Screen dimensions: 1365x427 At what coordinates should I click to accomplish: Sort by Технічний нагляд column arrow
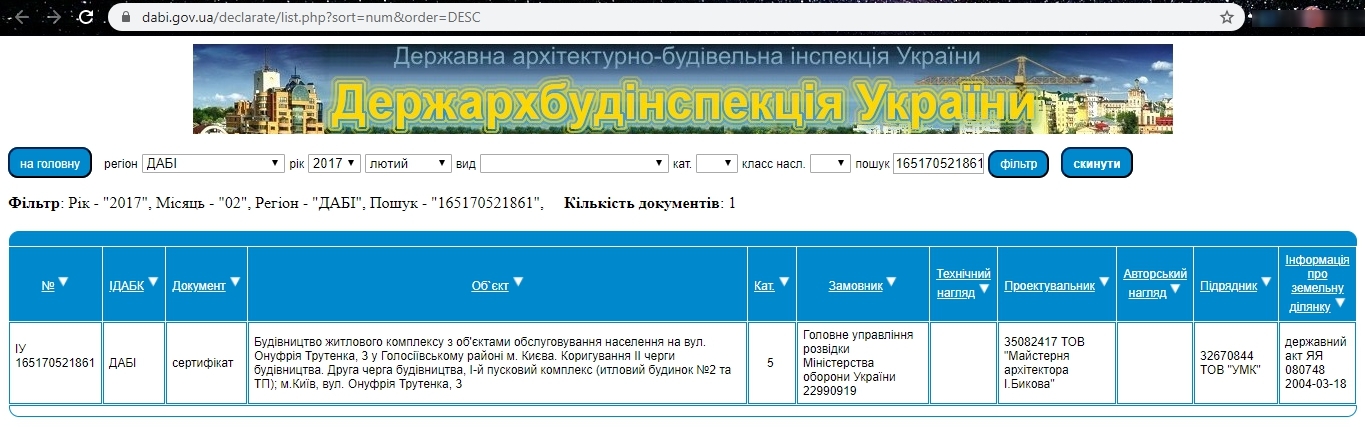click(984, 289)
